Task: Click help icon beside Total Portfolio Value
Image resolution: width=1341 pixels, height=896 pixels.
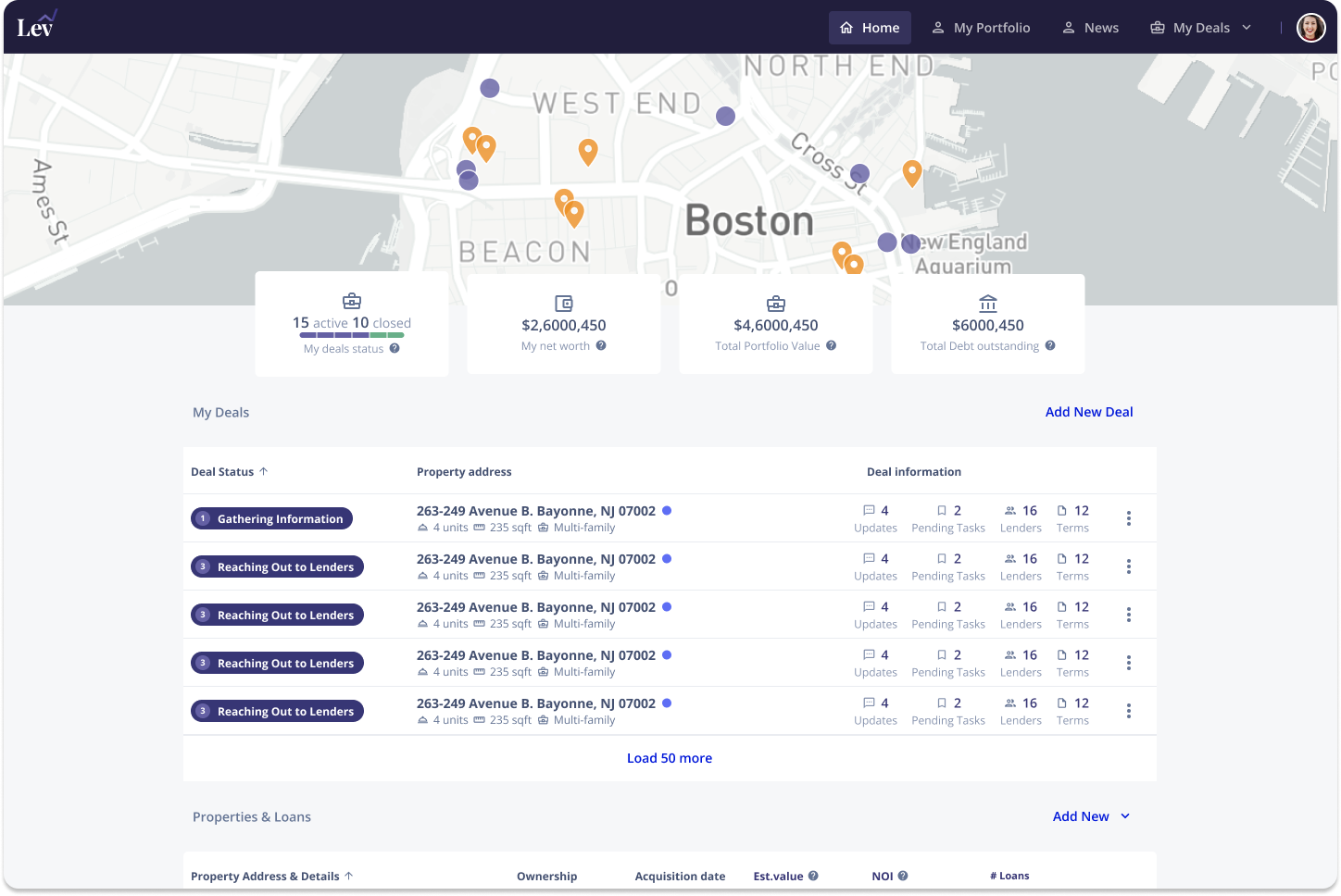Action: [x=831, y=346]
